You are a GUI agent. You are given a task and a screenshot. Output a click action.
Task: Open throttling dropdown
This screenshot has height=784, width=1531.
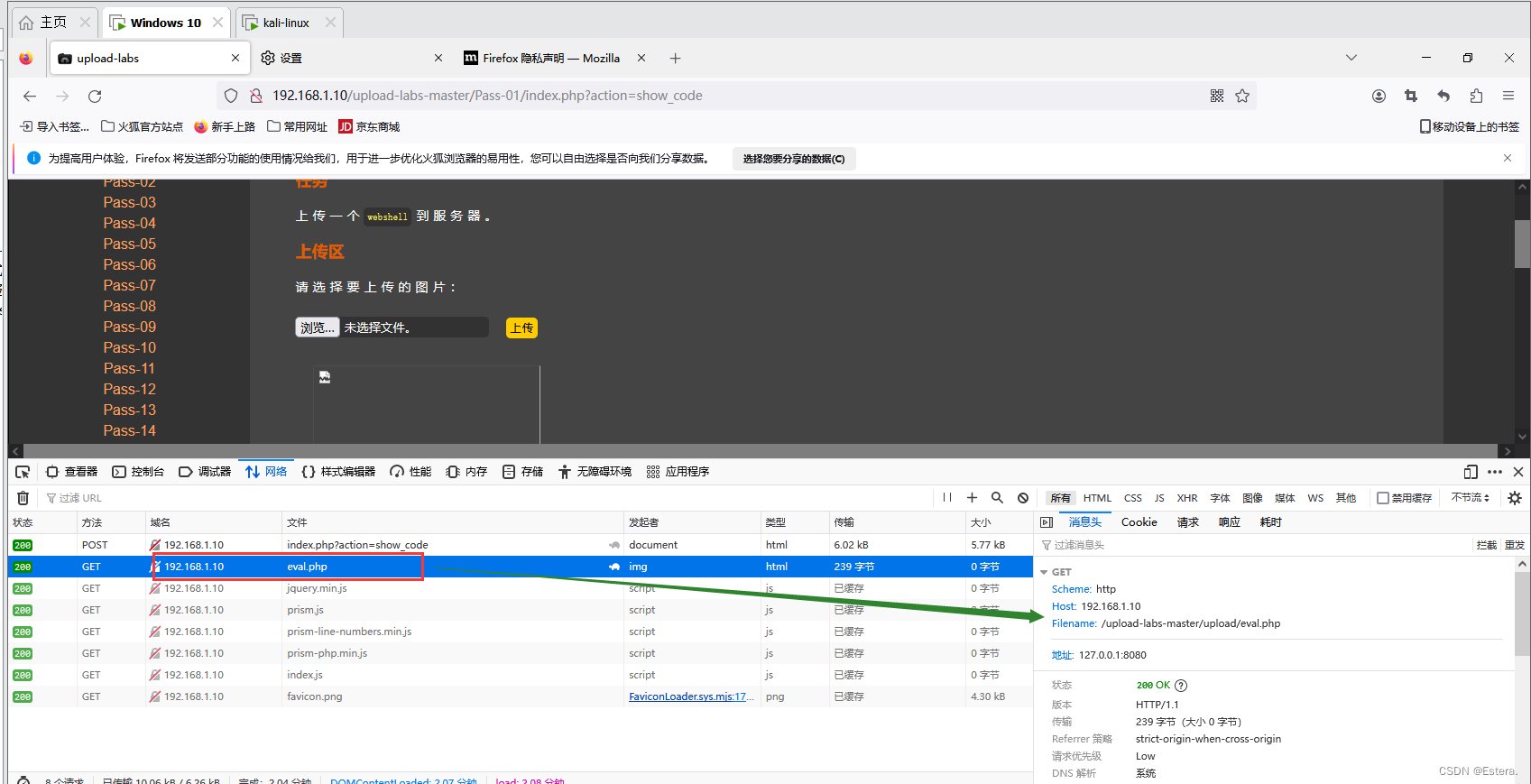pyautogui.click(x=1470, y=498)
